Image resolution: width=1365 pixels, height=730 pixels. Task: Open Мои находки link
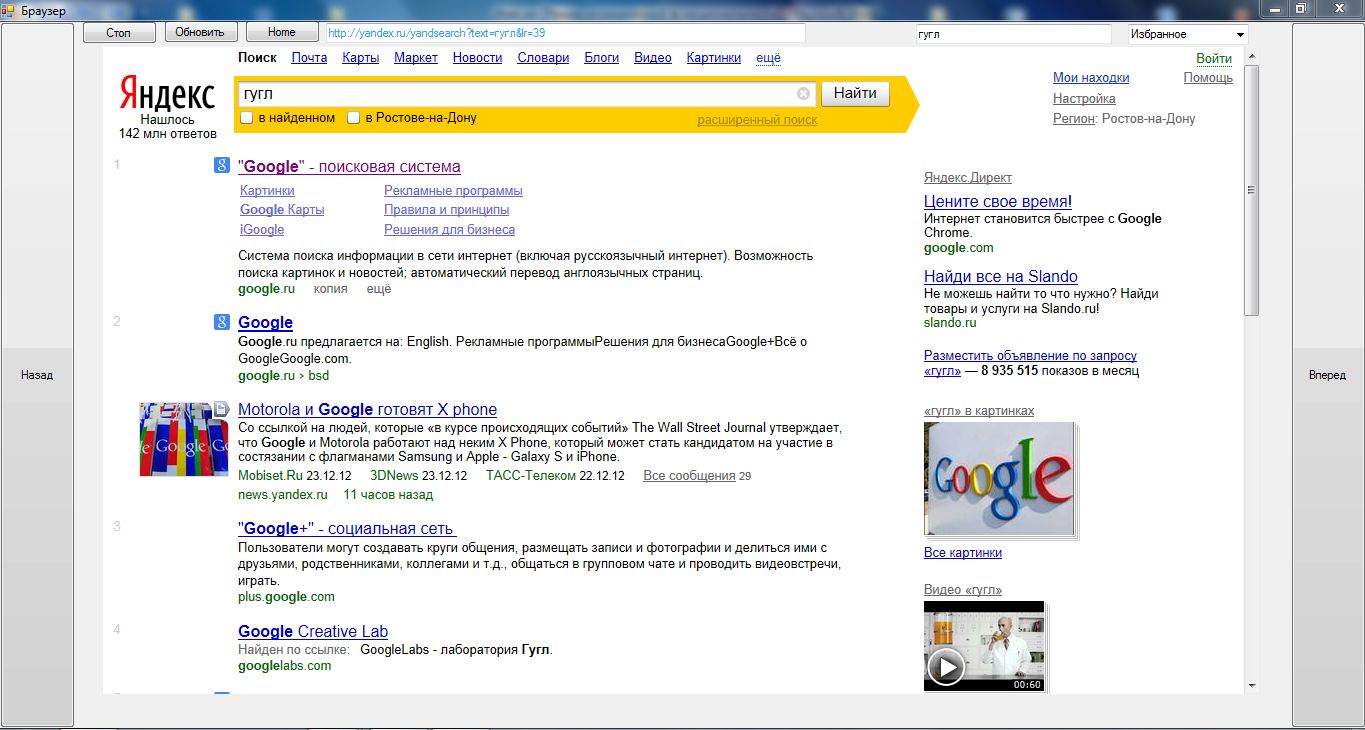click(1091, 78)
